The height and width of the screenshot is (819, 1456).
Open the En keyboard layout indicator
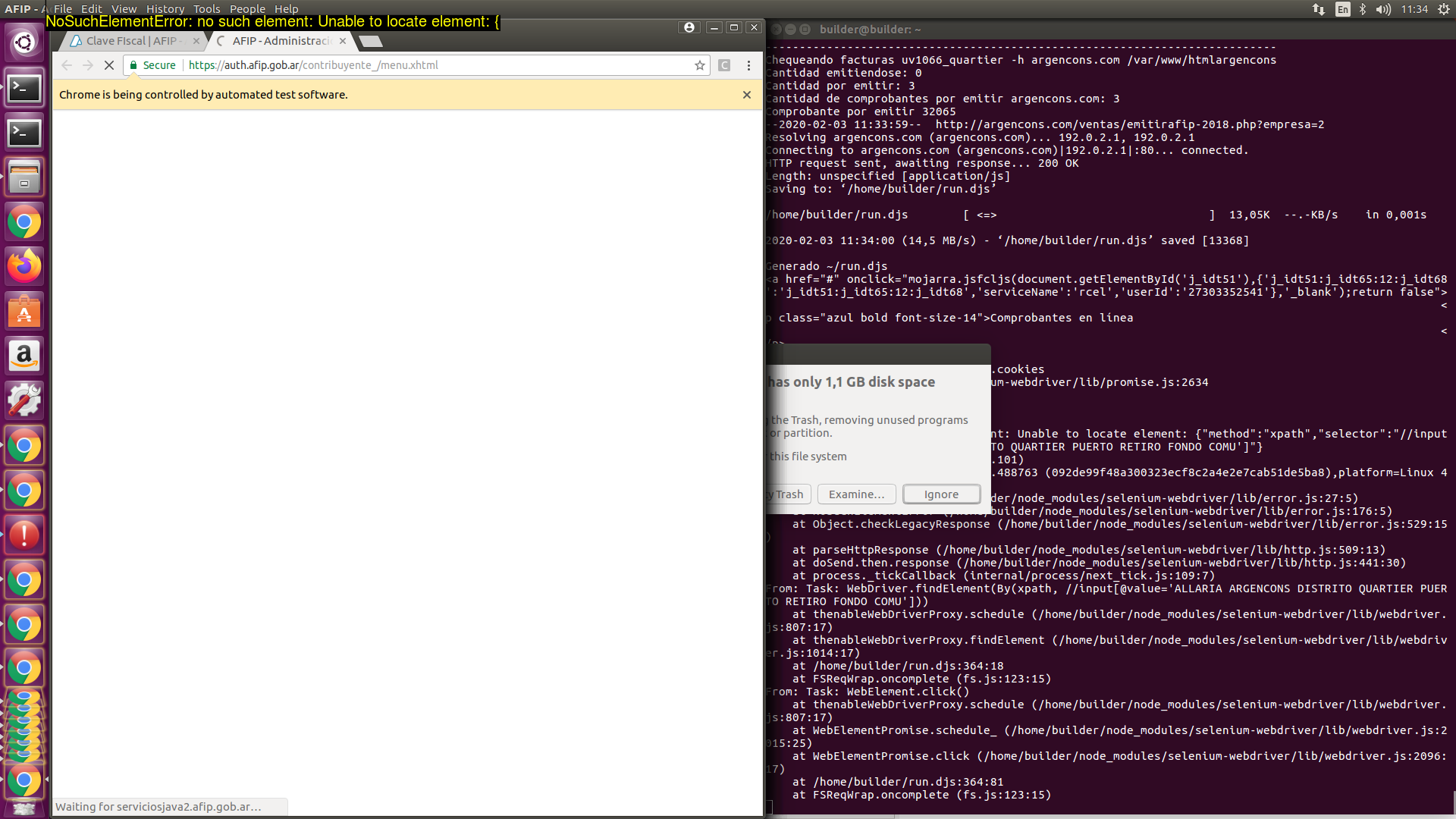tap(1343, 9)
